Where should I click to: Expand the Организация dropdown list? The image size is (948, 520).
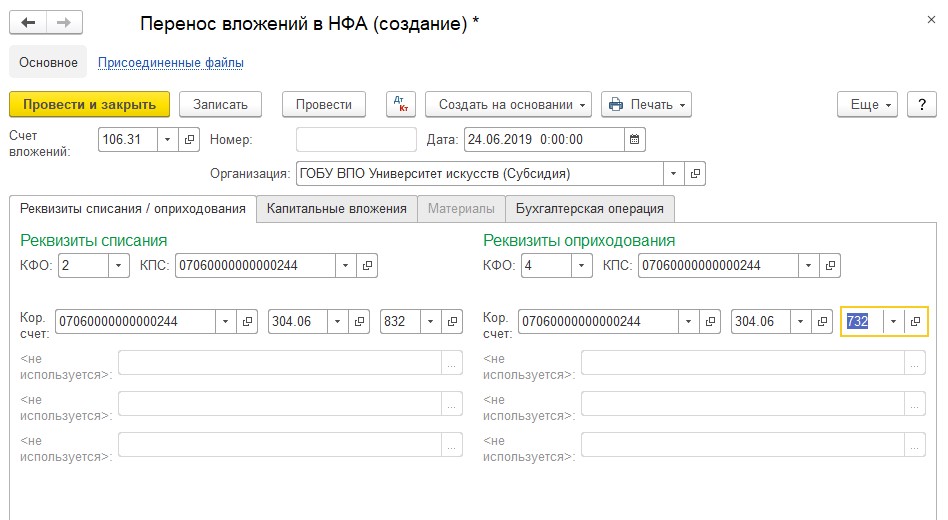[x=674, y=174]
